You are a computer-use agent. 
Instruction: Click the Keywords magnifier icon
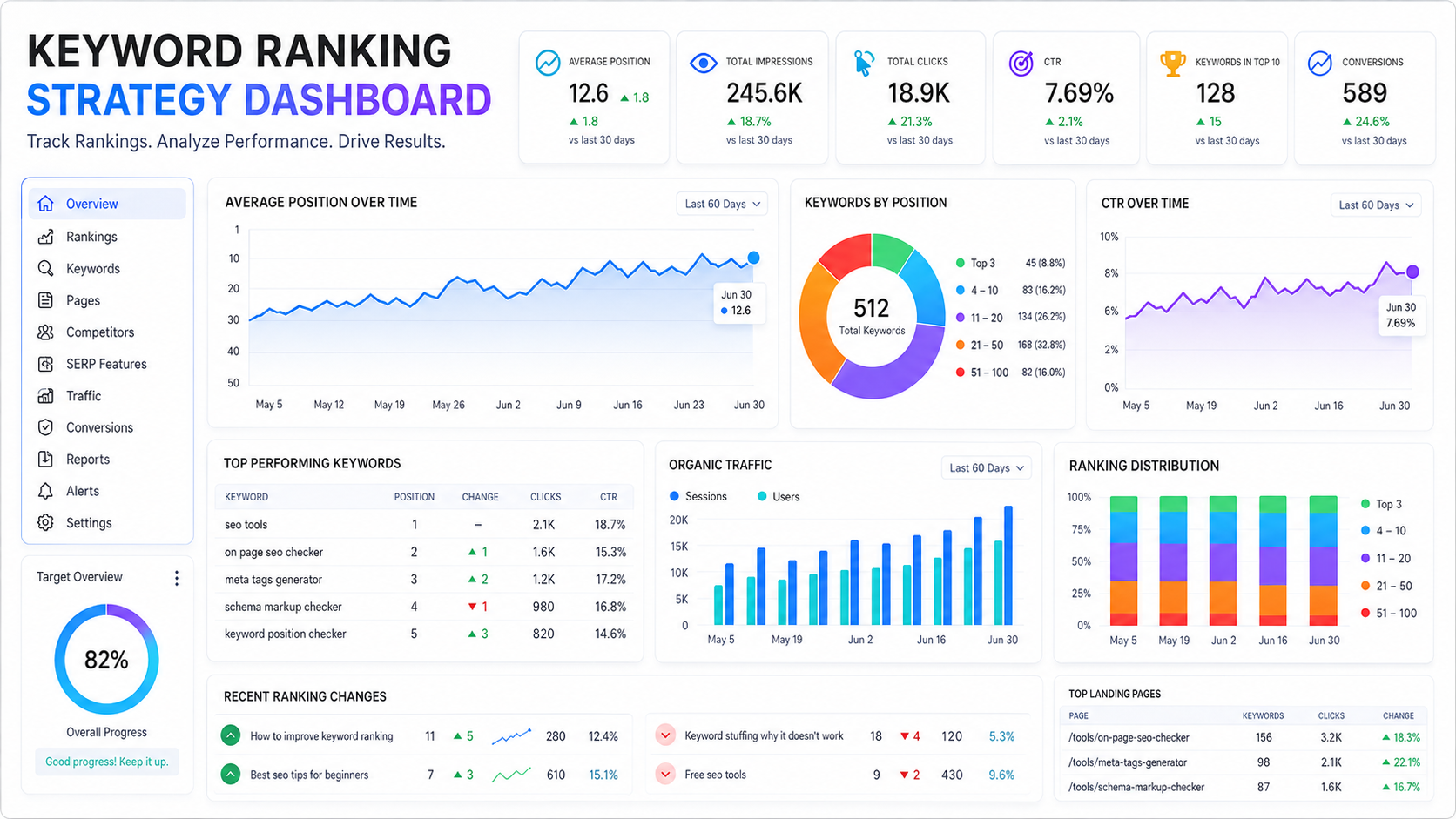(x=46, y=268)
